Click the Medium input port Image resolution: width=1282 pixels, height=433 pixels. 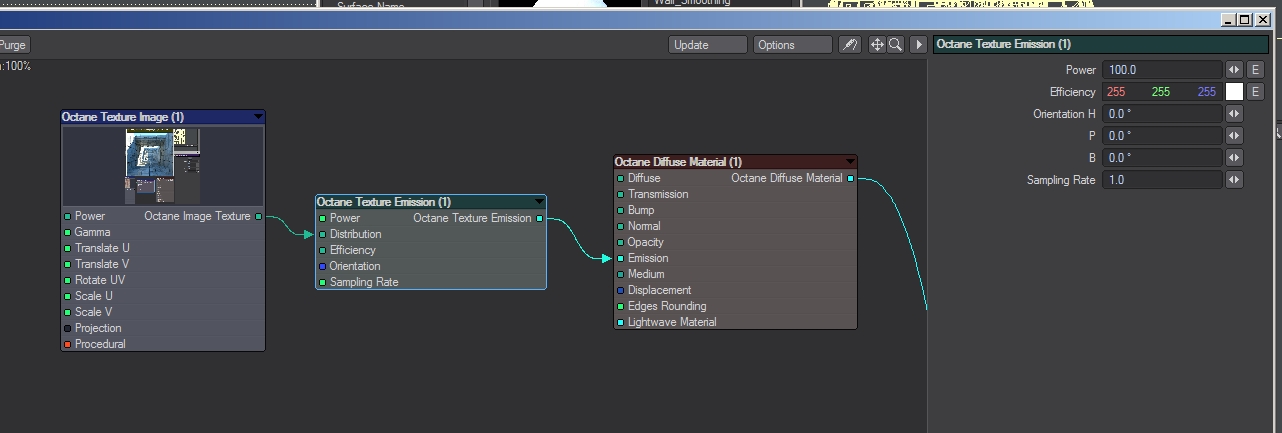(x=621, y=274)
